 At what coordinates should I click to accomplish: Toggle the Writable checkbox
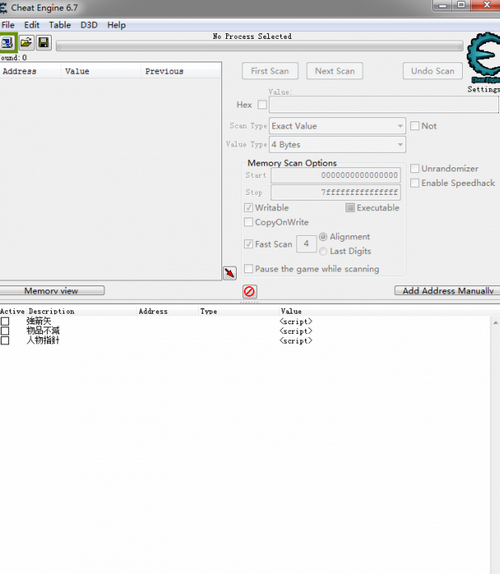click(x=249, y=208)
